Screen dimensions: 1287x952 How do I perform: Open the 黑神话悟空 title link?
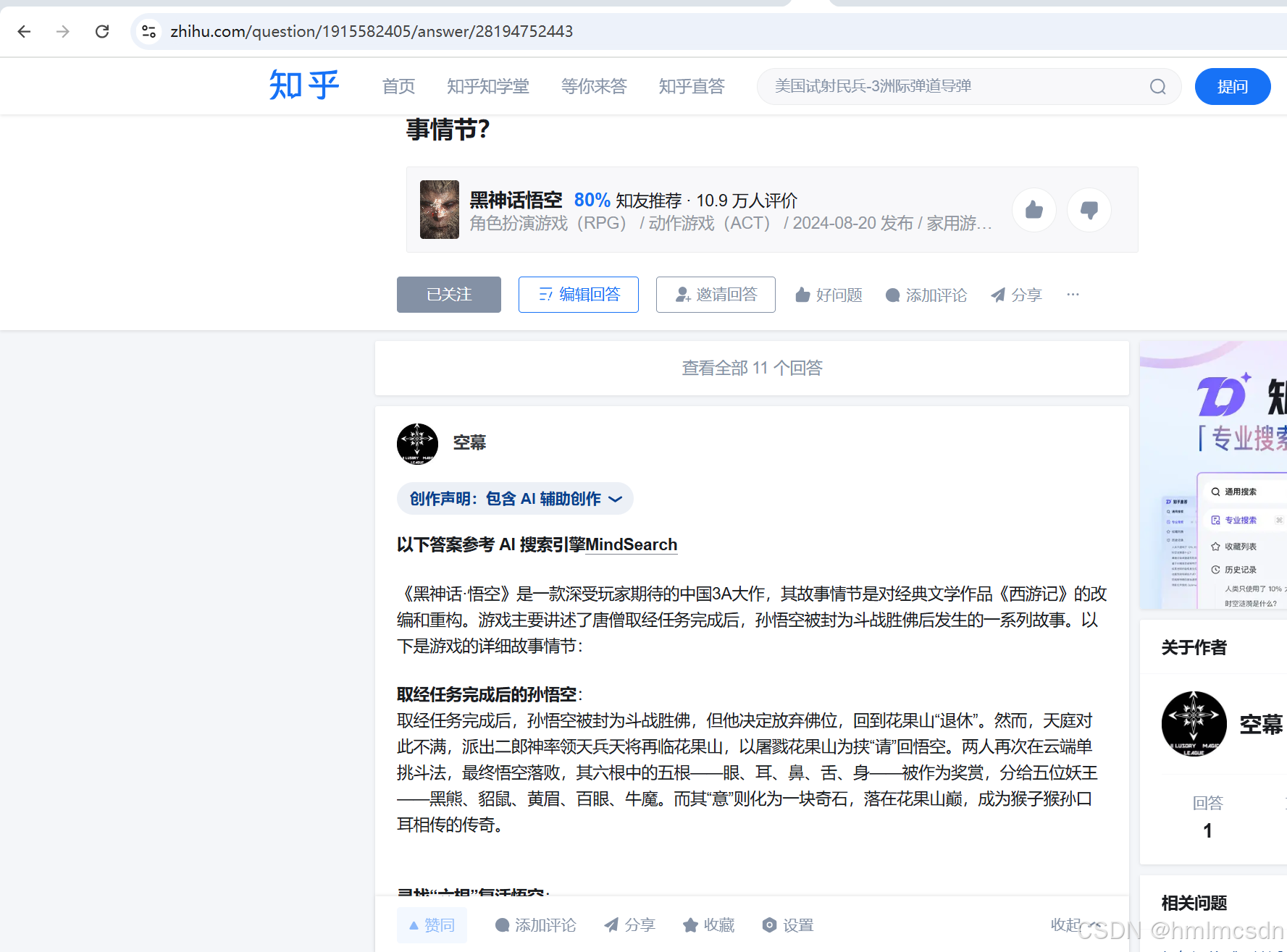(x=516, y=200)
